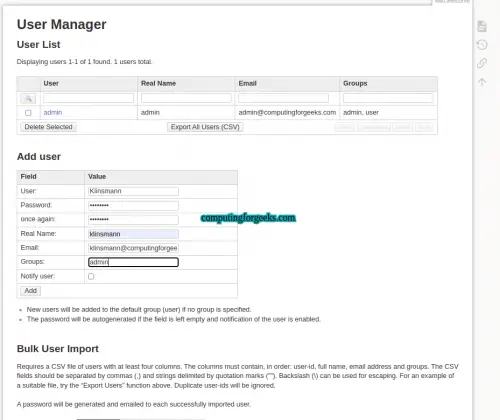Screen dimensions: 500x420
Task: Click the Email field in Add user
Action: point(133,248)
